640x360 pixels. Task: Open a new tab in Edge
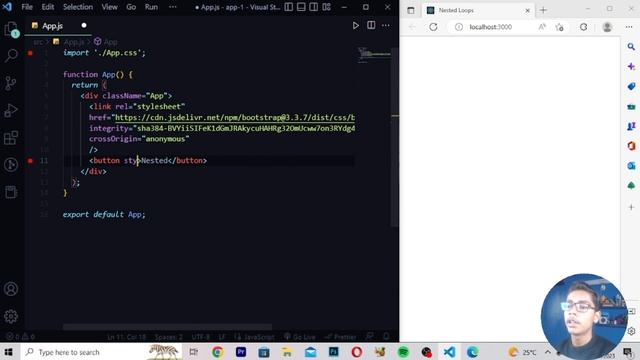click(x=543, y=10)
